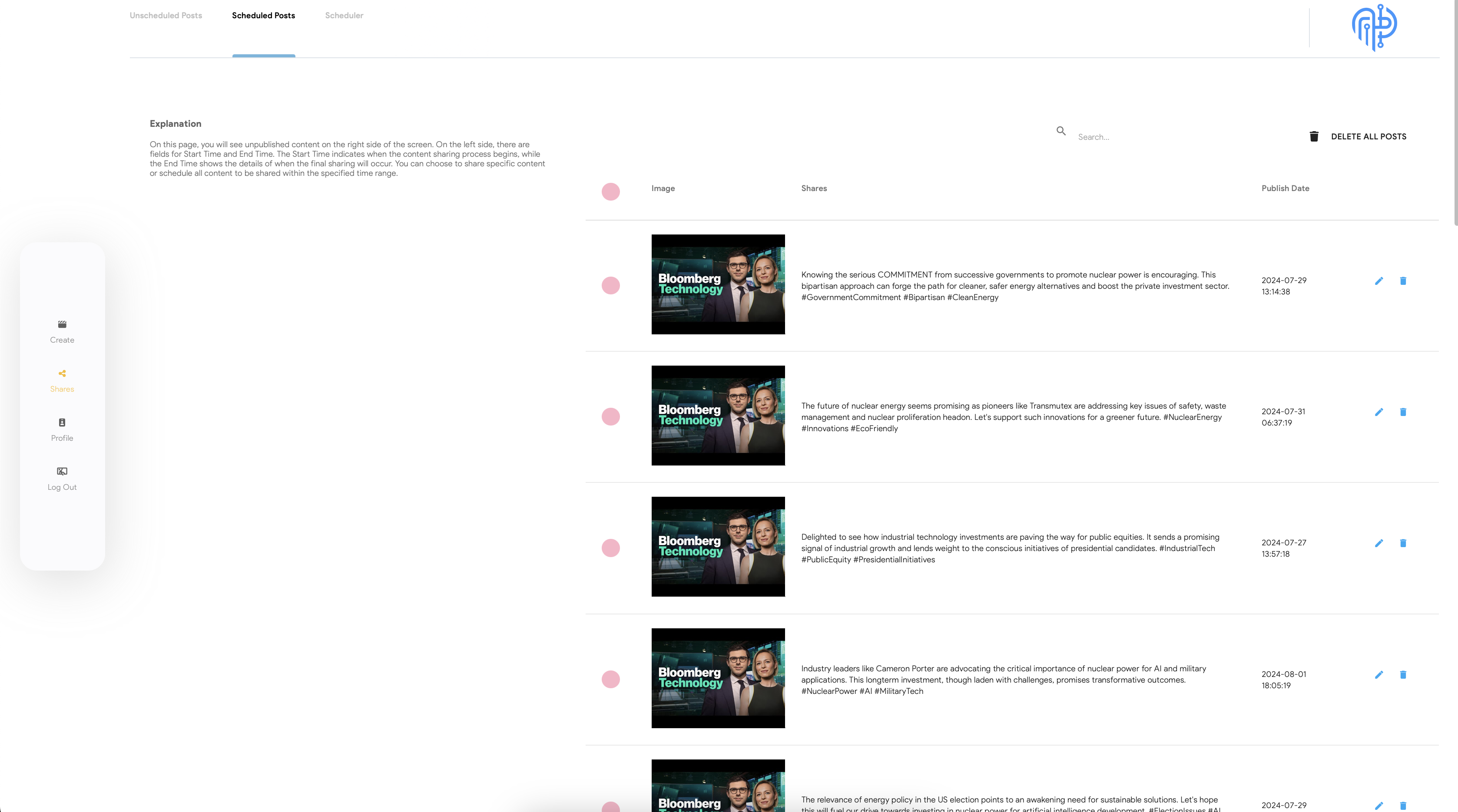Open the Profile sidebar icon
This screenshot has width=1458, height=812.
[62, 423]
